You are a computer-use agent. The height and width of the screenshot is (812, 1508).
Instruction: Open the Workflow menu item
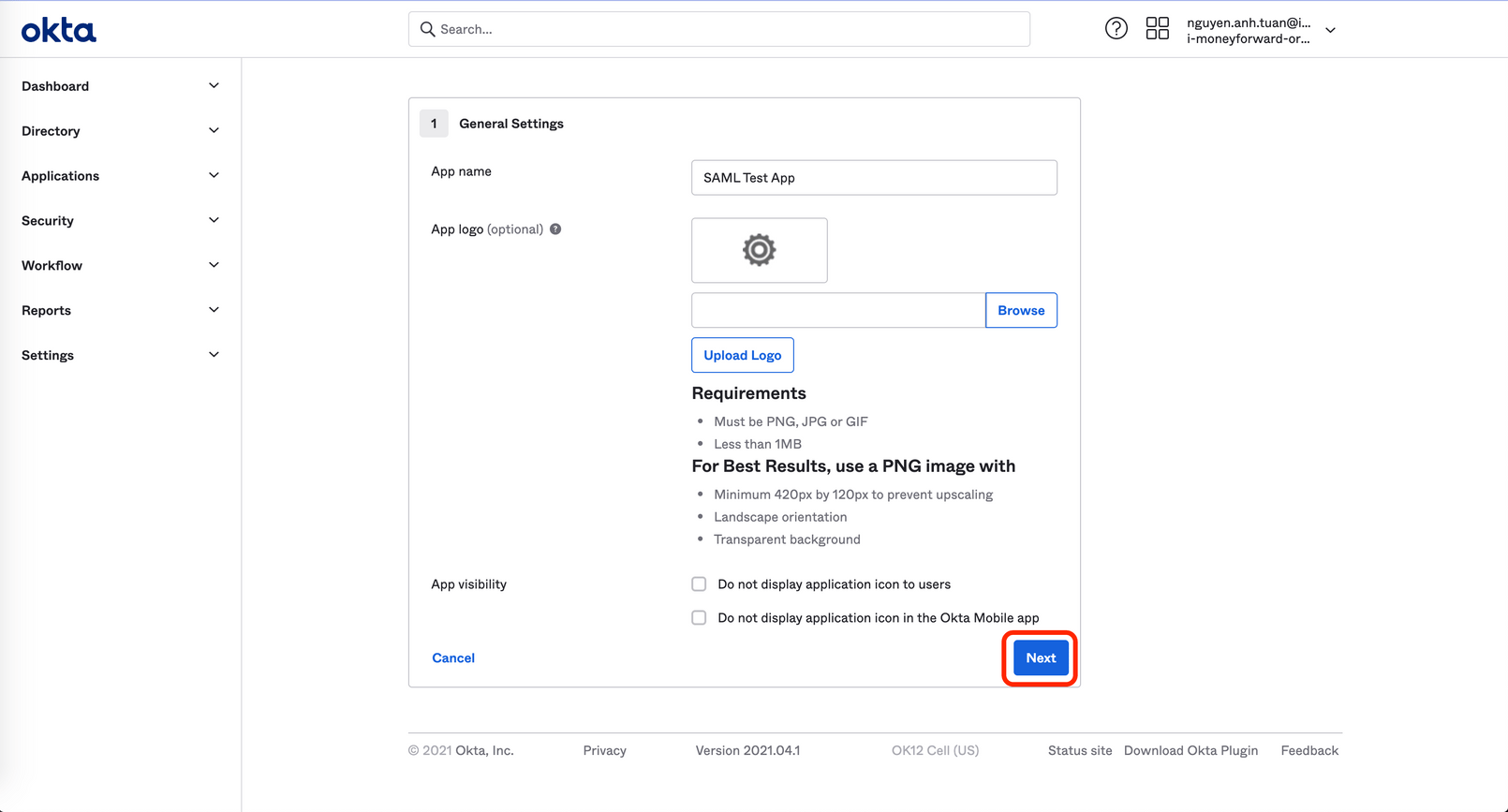coord(52,266)
